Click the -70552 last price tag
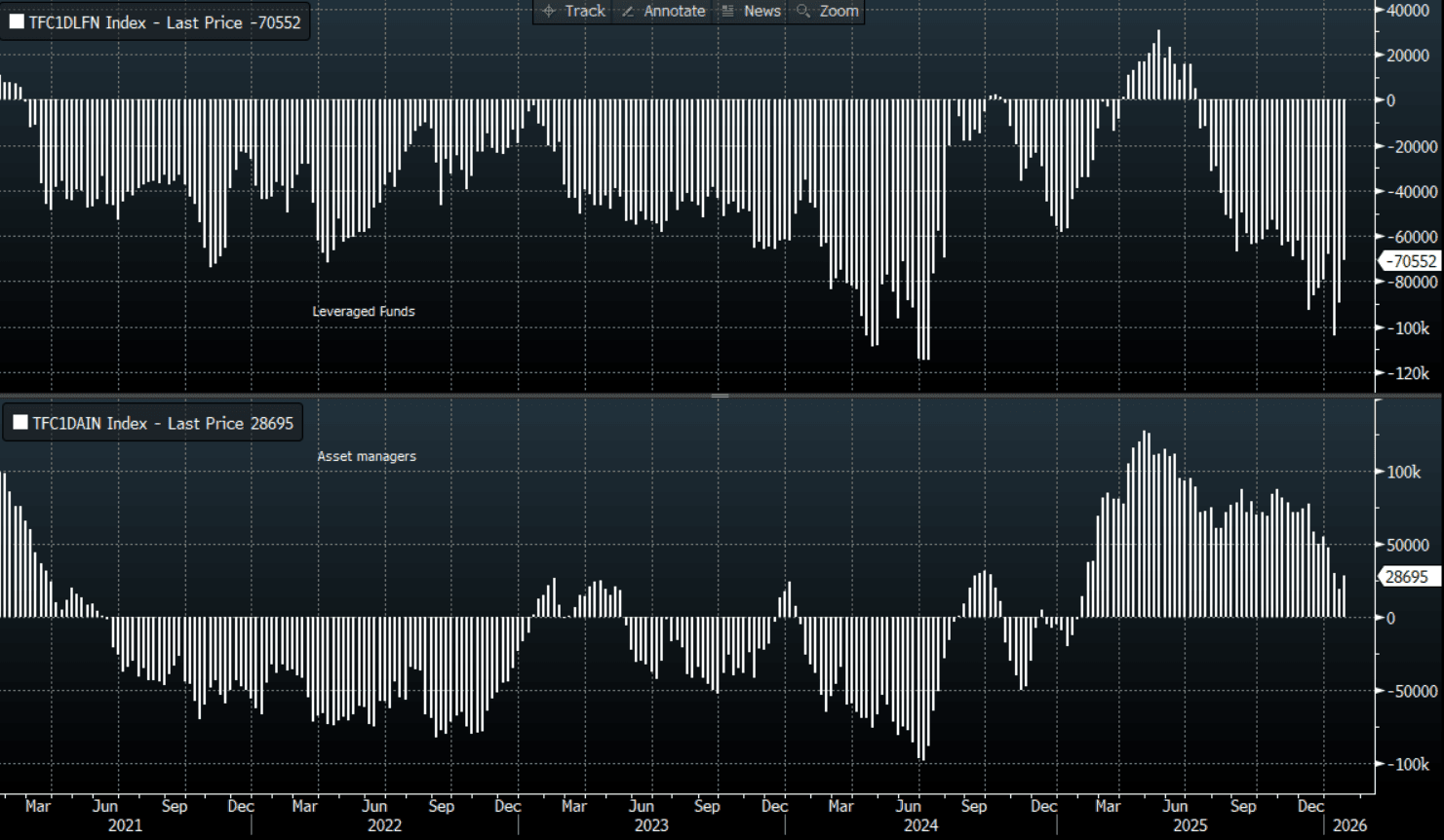This screenshot has width=1444, height=840. coord(1411,261)
